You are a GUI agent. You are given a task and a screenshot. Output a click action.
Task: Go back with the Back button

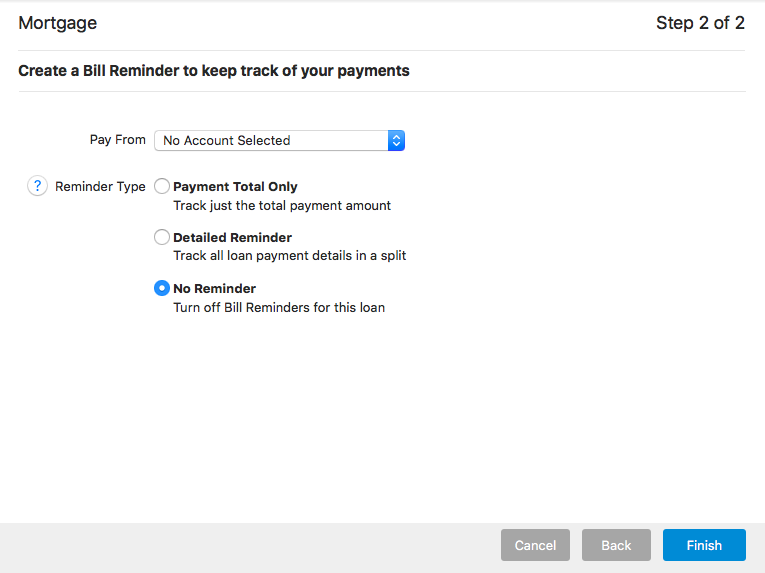[616, 545]
